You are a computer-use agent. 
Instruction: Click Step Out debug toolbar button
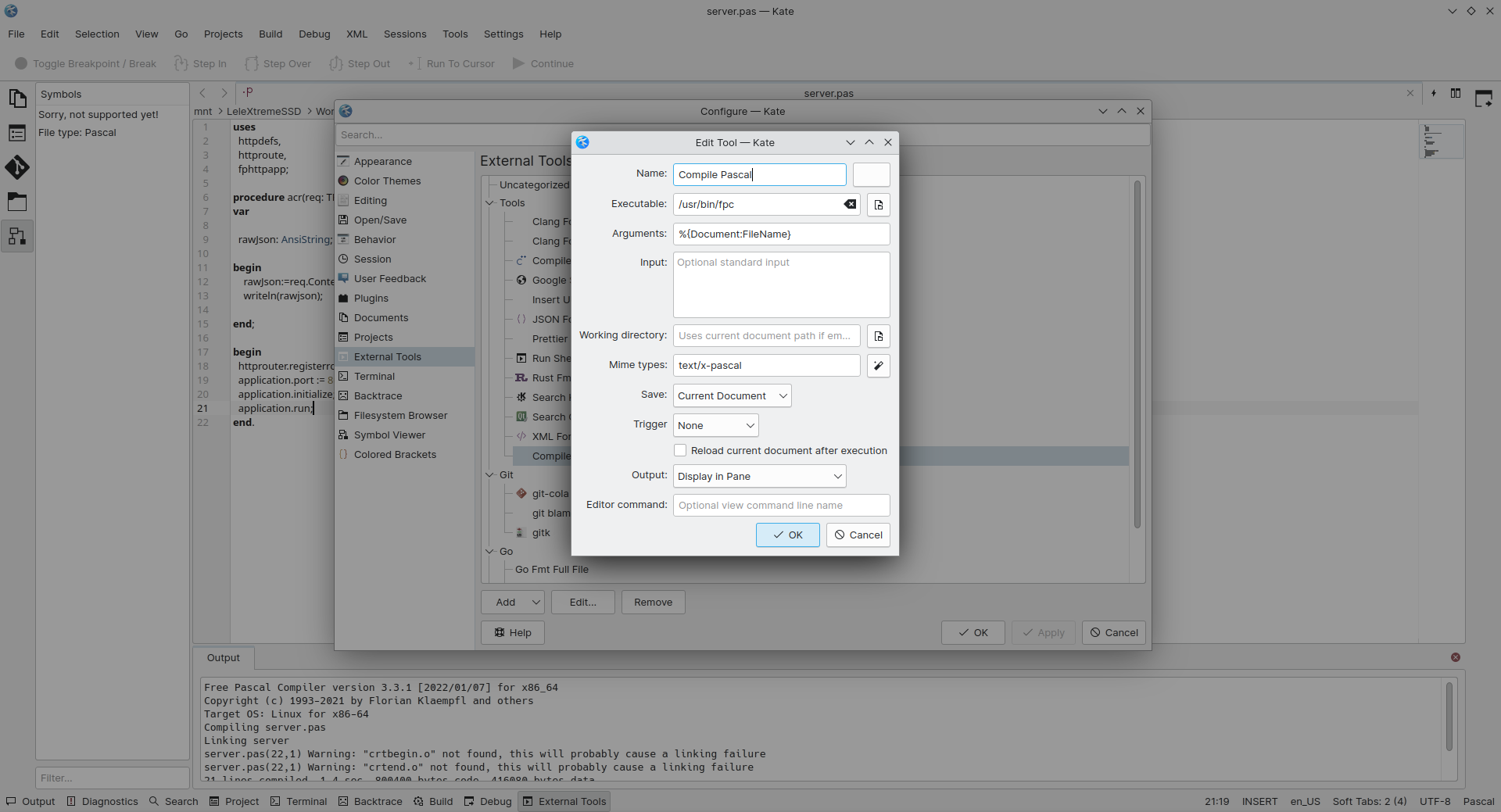coord(360,64)
